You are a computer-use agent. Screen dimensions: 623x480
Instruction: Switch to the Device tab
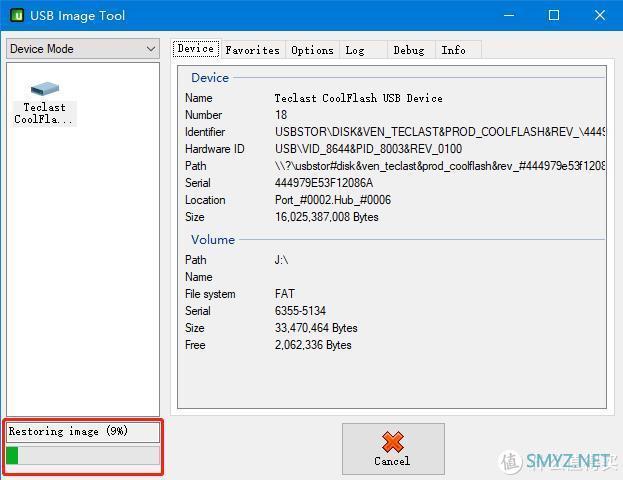click(195, 49)
